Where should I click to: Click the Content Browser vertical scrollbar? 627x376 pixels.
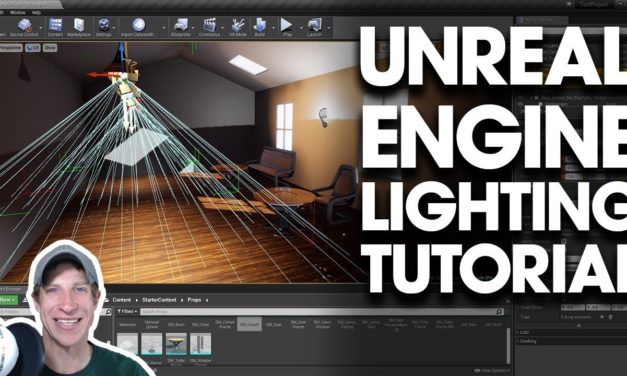(x=508, y=346)
